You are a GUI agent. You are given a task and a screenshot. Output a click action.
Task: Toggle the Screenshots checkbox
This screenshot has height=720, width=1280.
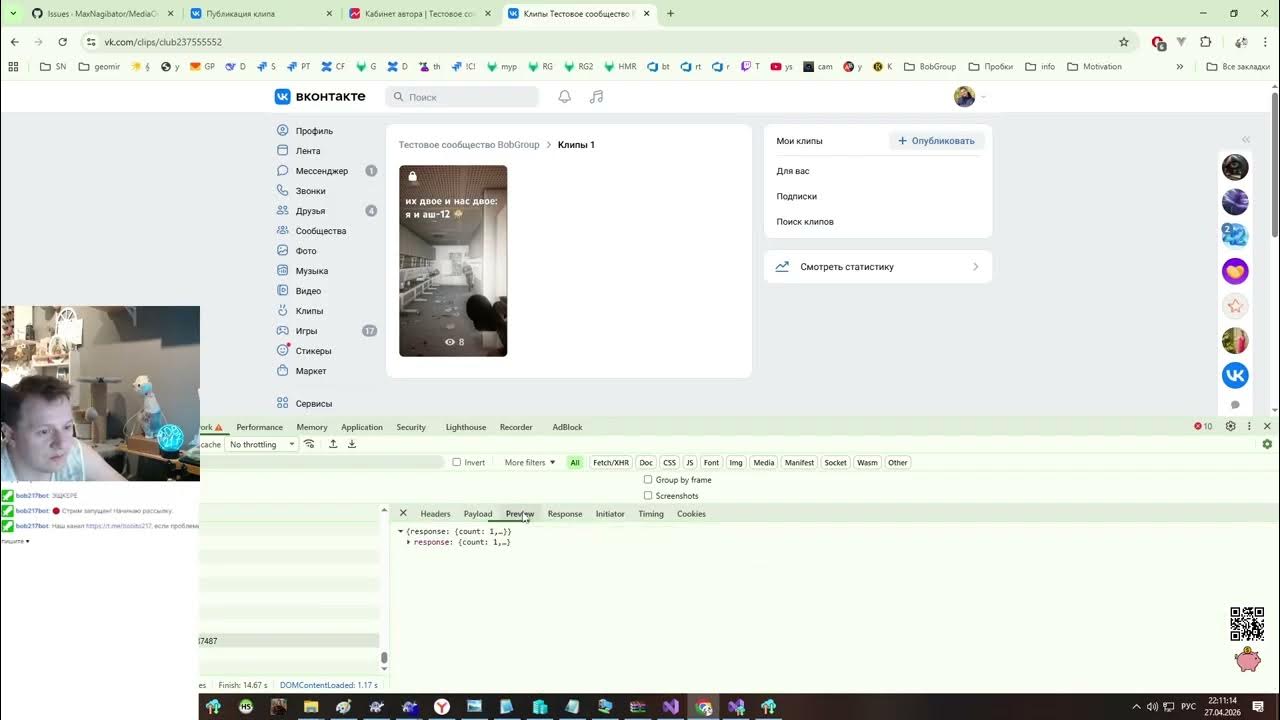coord(648,496)
